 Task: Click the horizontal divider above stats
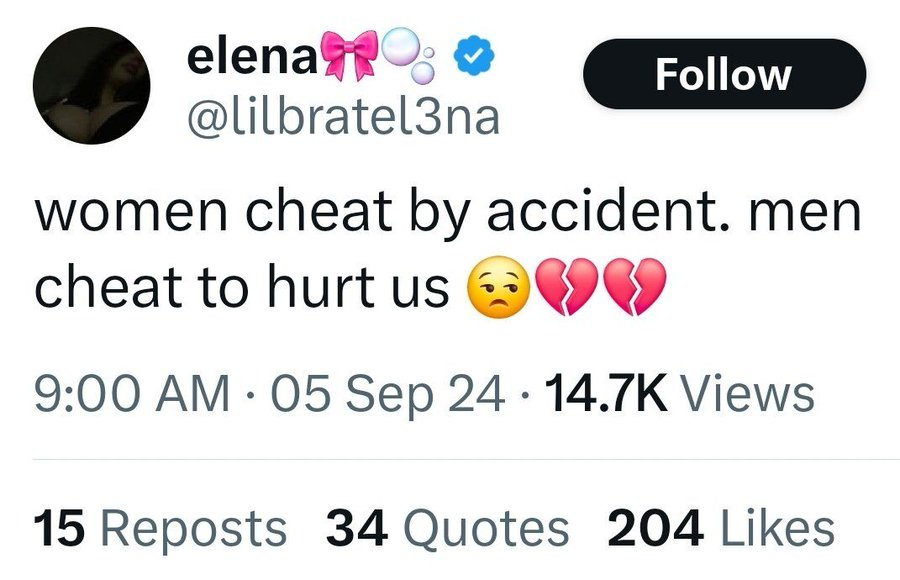click(x=450, y=459)
